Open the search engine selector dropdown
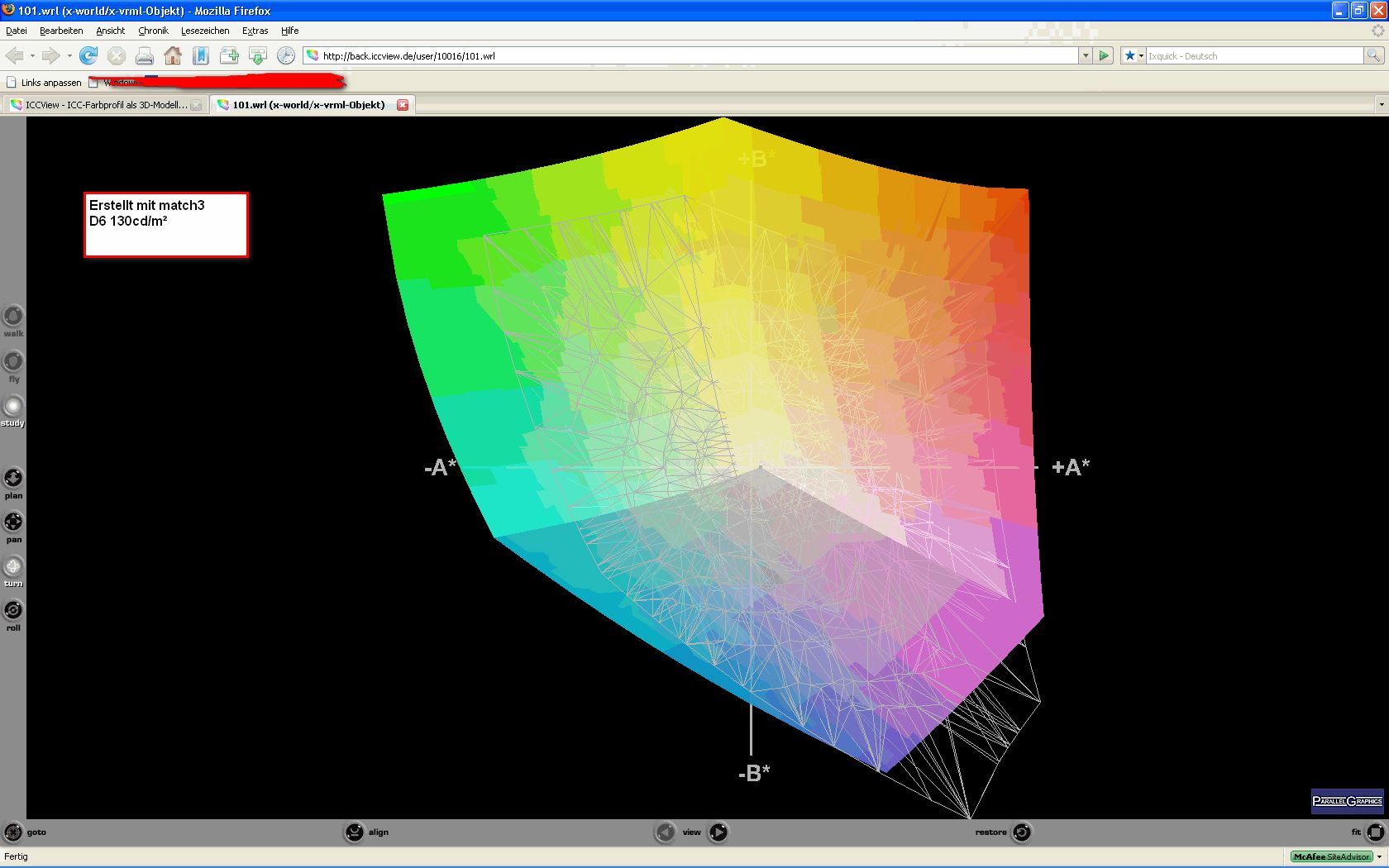This screenshot has height=868, width=1389. pos(1133,56)
